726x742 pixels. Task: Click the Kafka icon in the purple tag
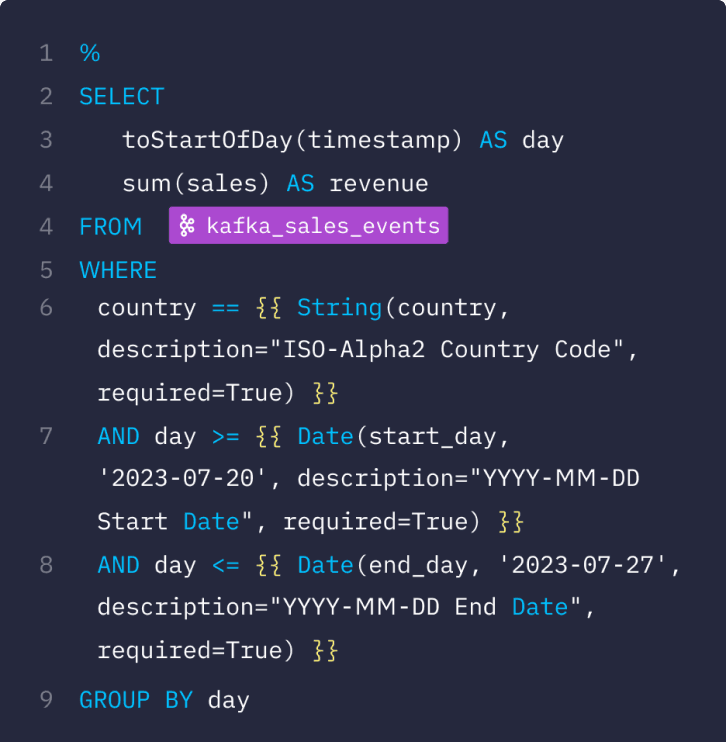[187, 225]
